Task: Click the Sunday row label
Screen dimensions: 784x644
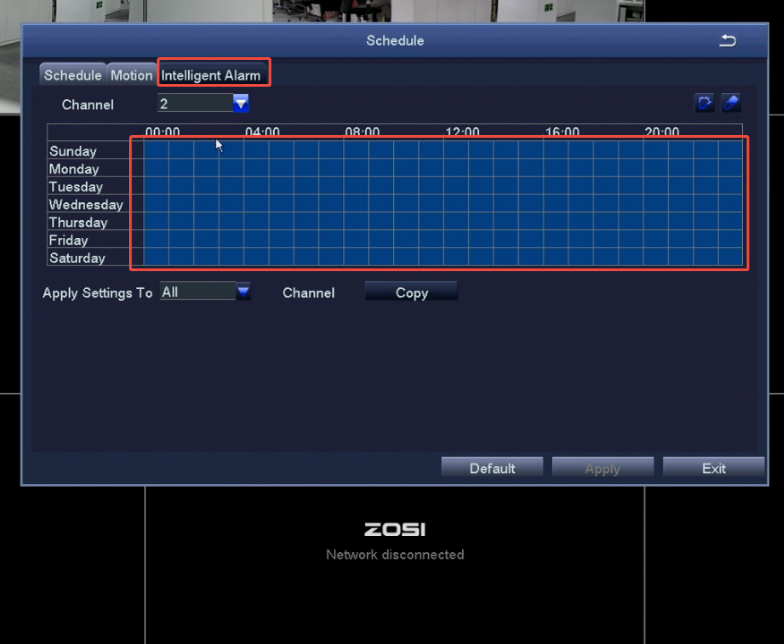Action: tap(73, 151)
